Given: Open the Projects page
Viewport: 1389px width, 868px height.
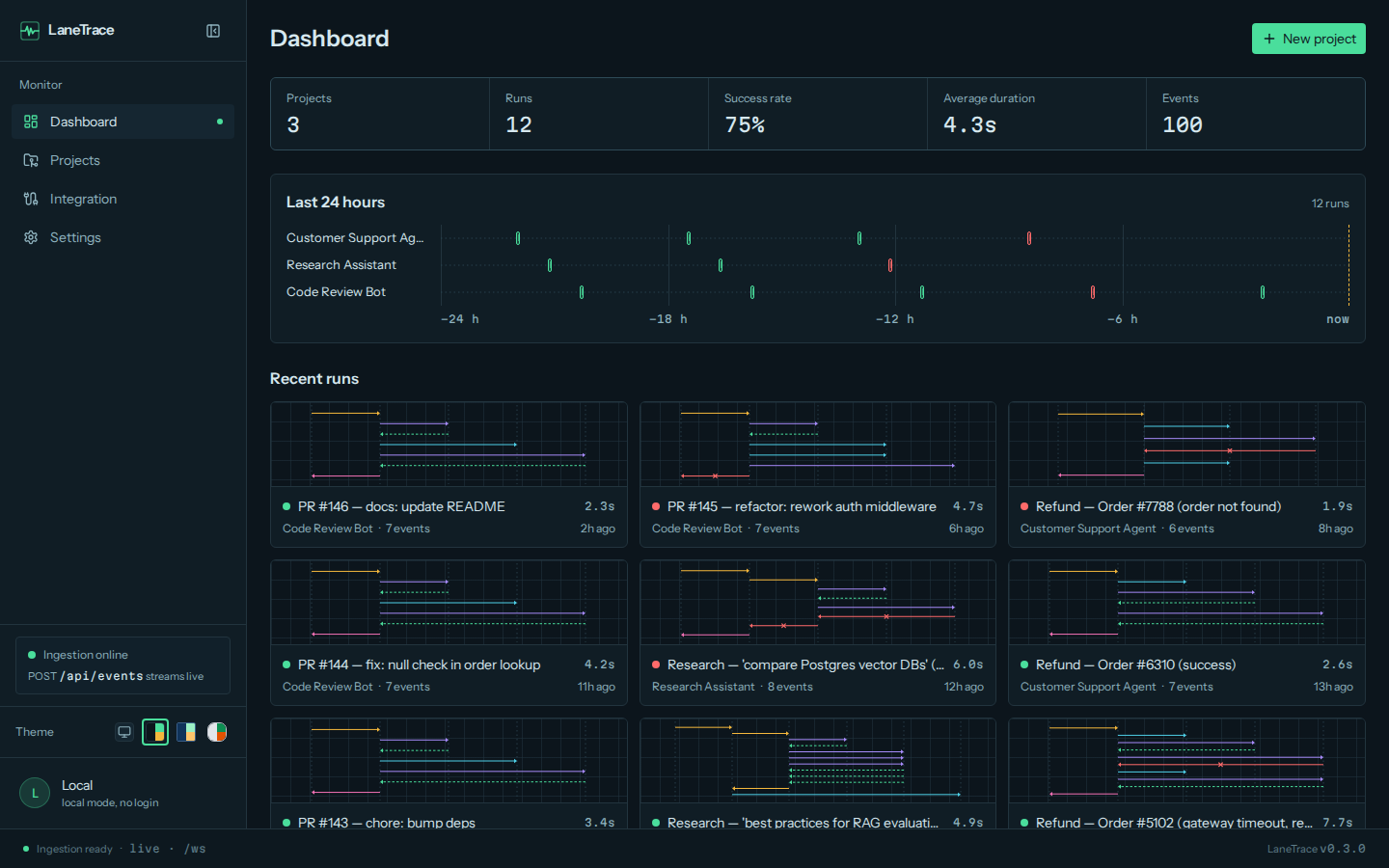Looking at the screenshot, I should (123, 160).
